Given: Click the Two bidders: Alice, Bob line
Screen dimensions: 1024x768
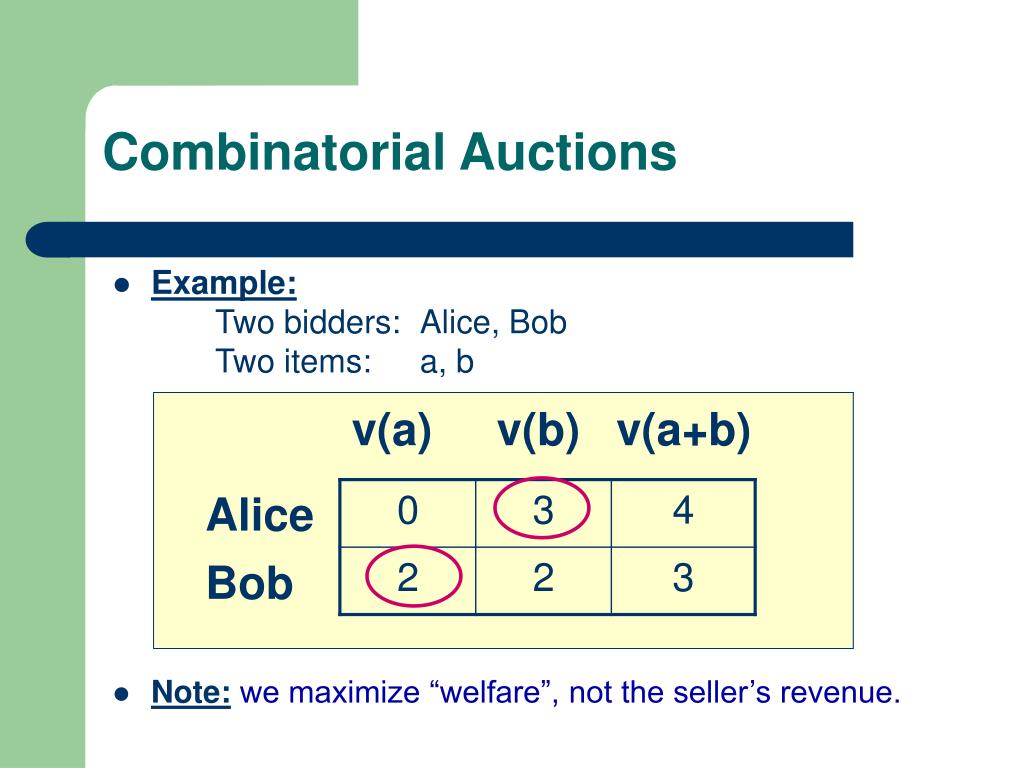Looking at the screenshot, I should (x=391, y=323).
